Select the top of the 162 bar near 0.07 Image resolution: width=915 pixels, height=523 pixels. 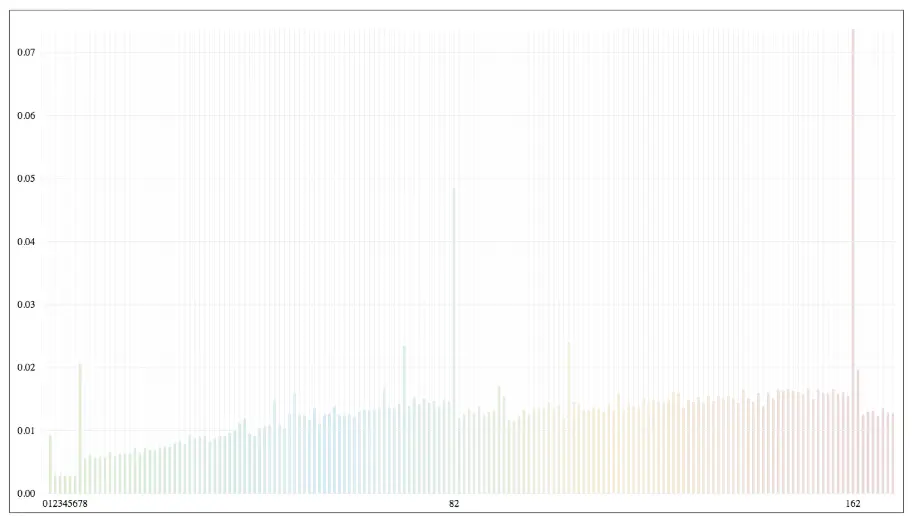coord(853,32)
